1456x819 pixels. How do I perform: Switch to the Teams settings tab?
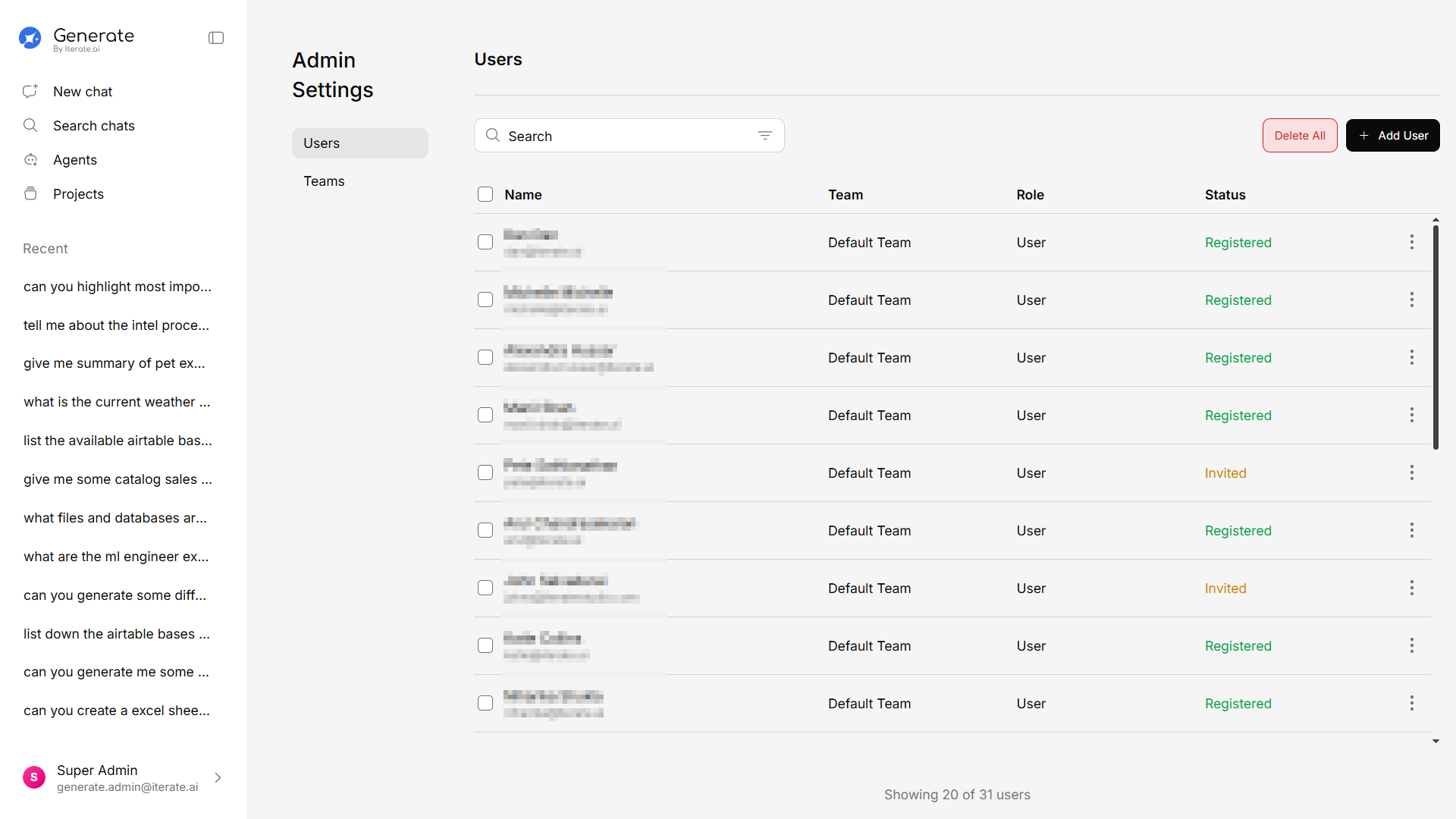[x=324, y=181]
